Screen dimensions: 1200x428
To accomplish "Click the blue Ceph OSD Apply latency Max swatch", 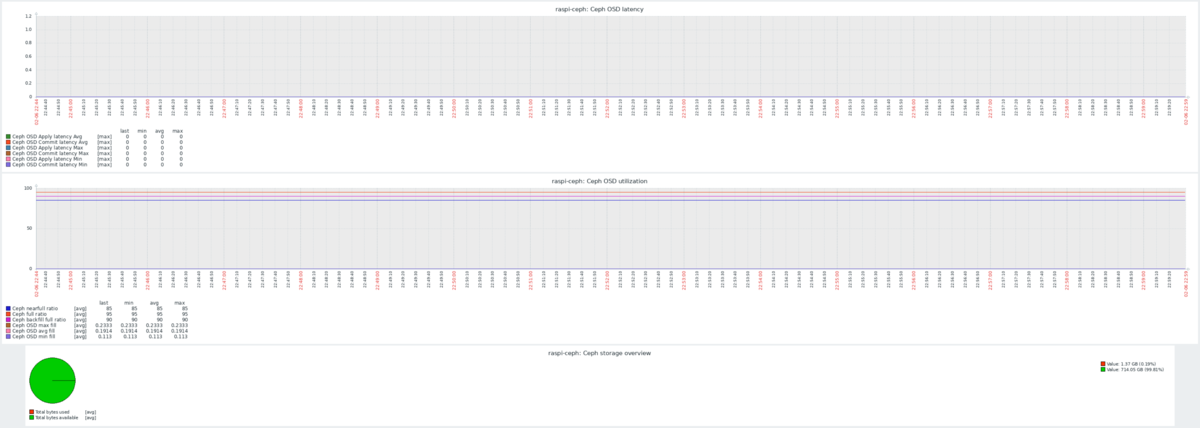I will (8, 148).
